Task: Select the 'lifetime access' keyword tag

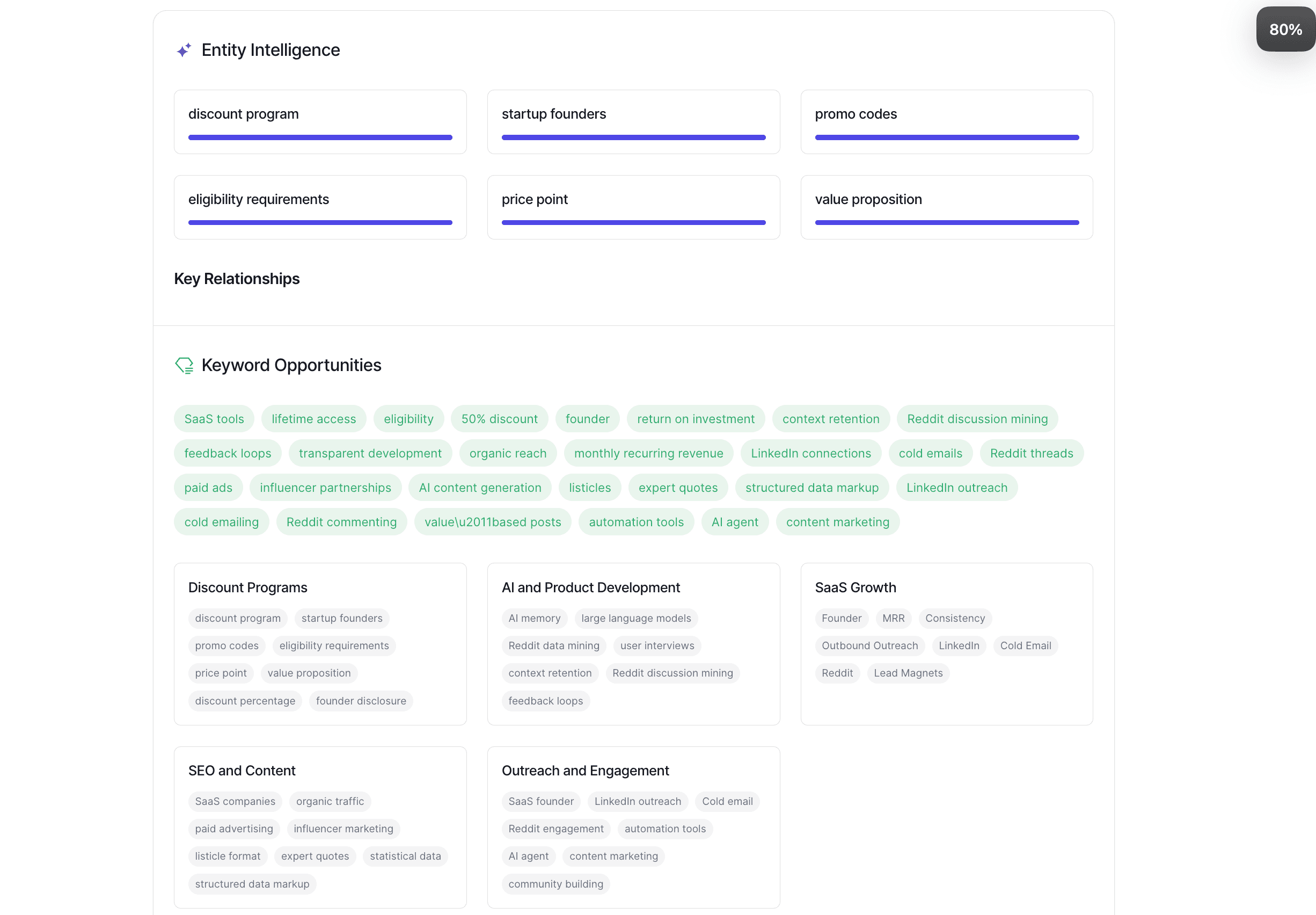Action: coord(313,419)
